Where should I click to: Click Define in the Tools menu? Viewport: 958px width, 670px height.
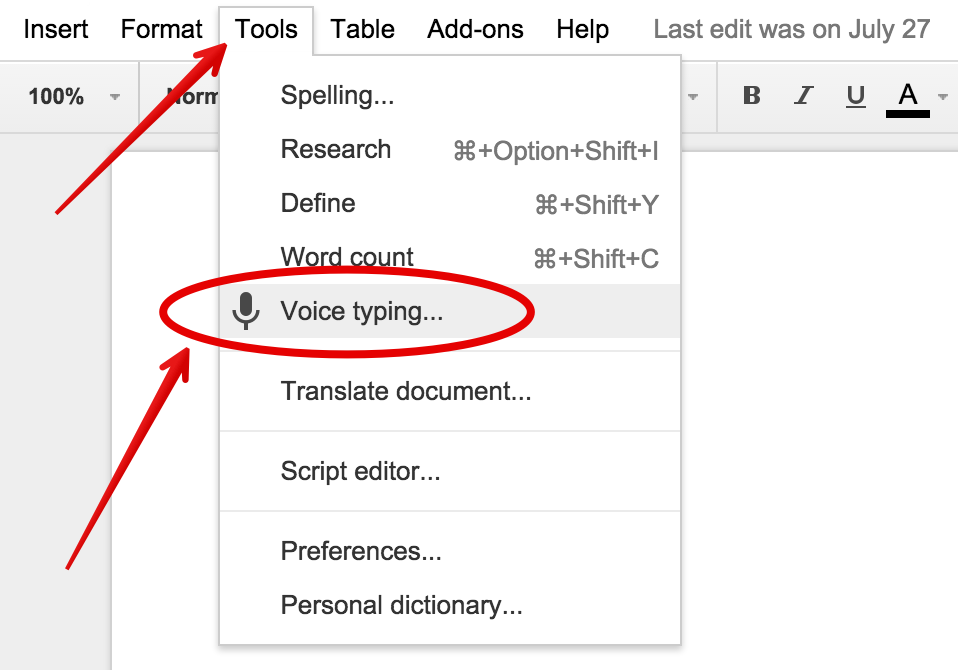coord(318,204)
